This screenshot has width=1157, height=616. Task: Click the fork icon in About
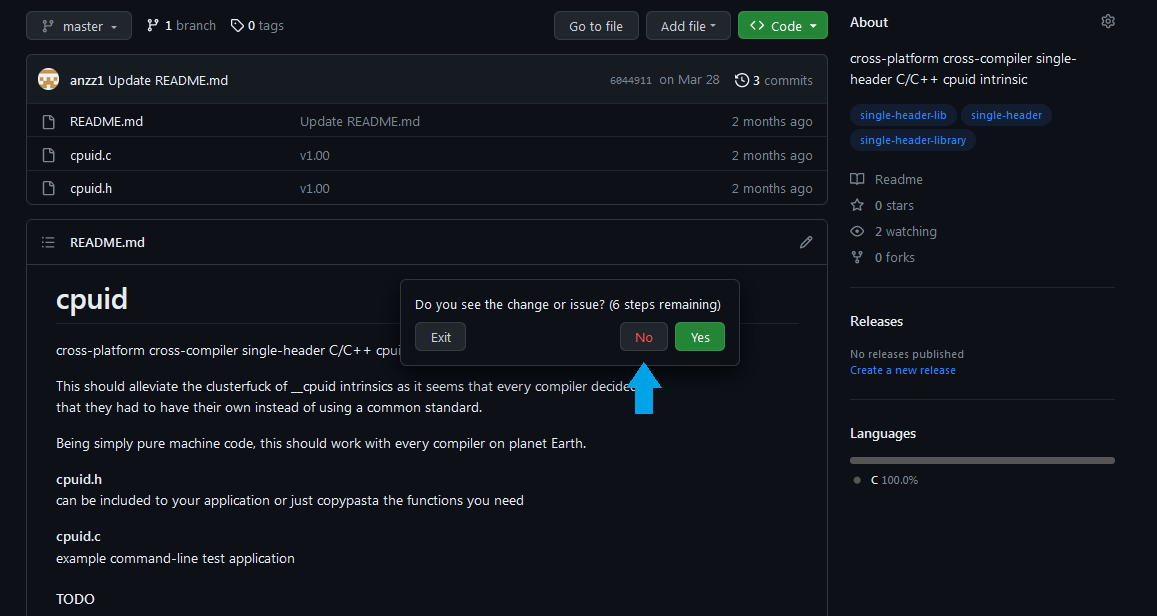click(857, 257)
